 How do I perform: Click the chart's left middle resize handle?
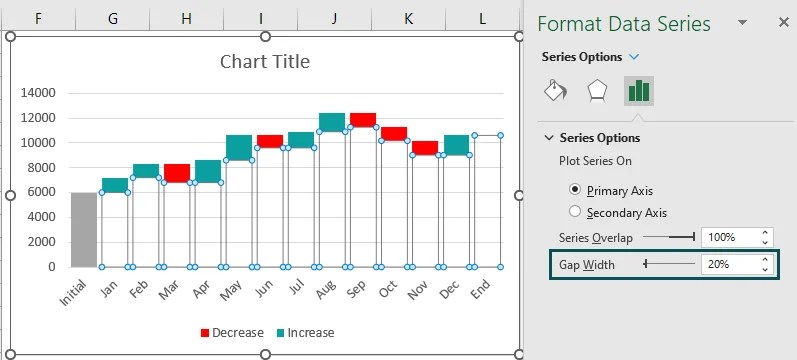[x=10, y=195]
